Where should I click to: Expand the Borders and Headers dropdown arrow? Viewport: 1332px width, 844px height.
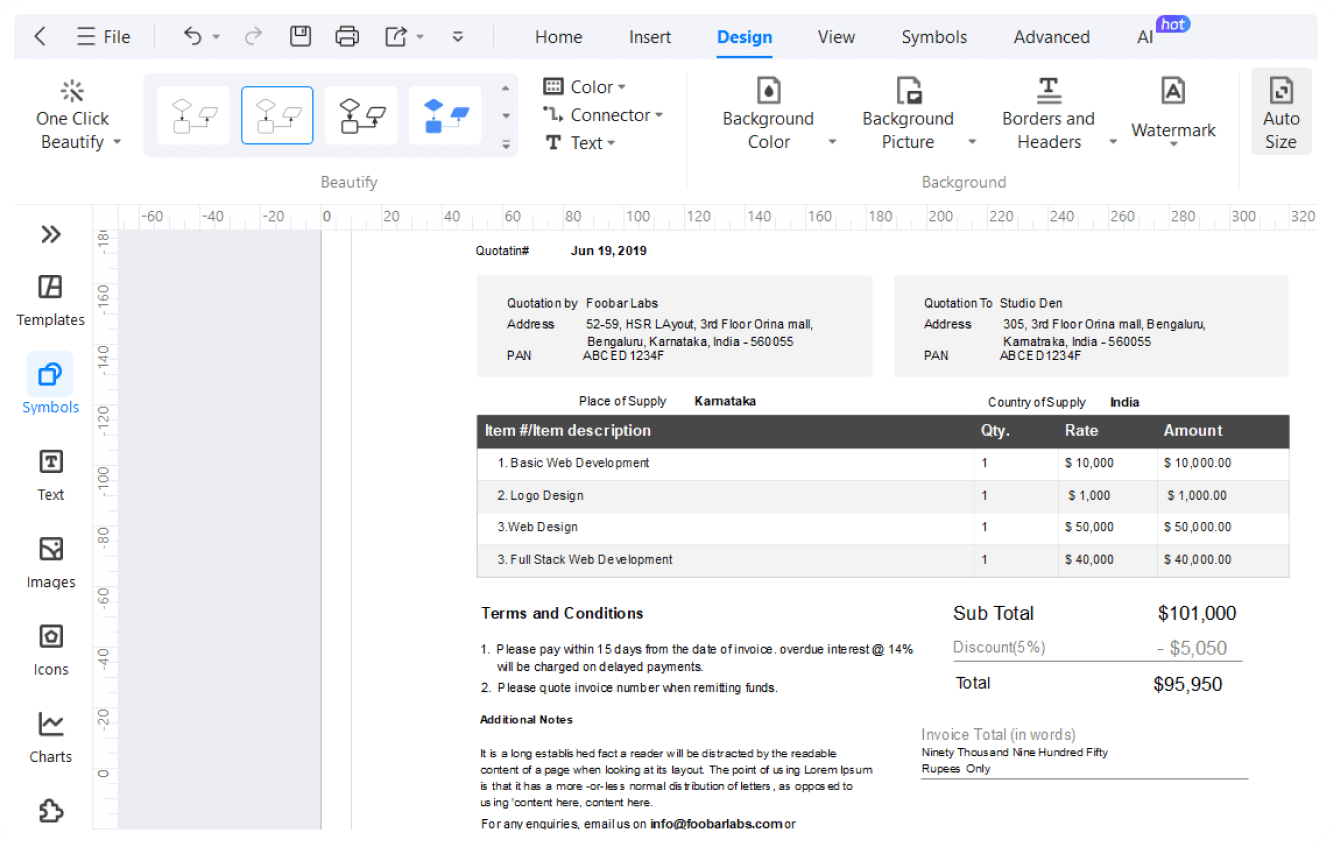tap(1113, 142)
